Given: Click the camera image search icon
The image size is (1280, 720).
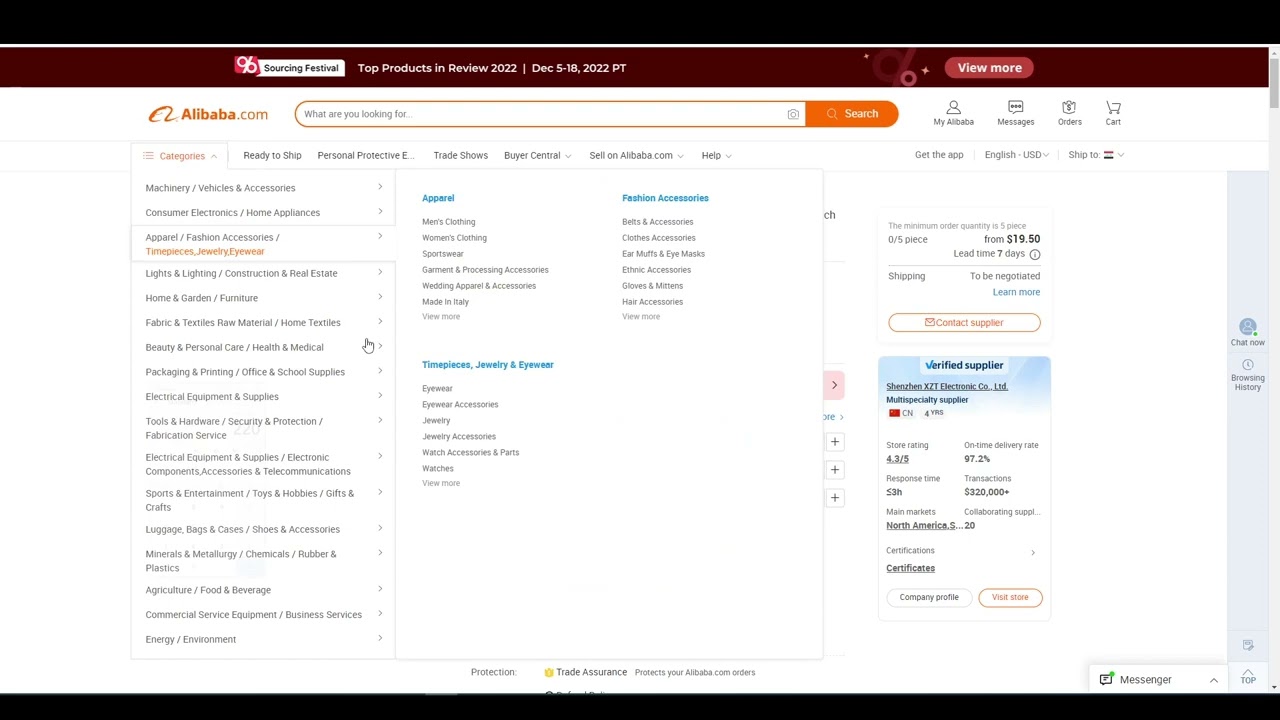Looking at the screenshot, I should pyautogui.click(x=793, y=114).
